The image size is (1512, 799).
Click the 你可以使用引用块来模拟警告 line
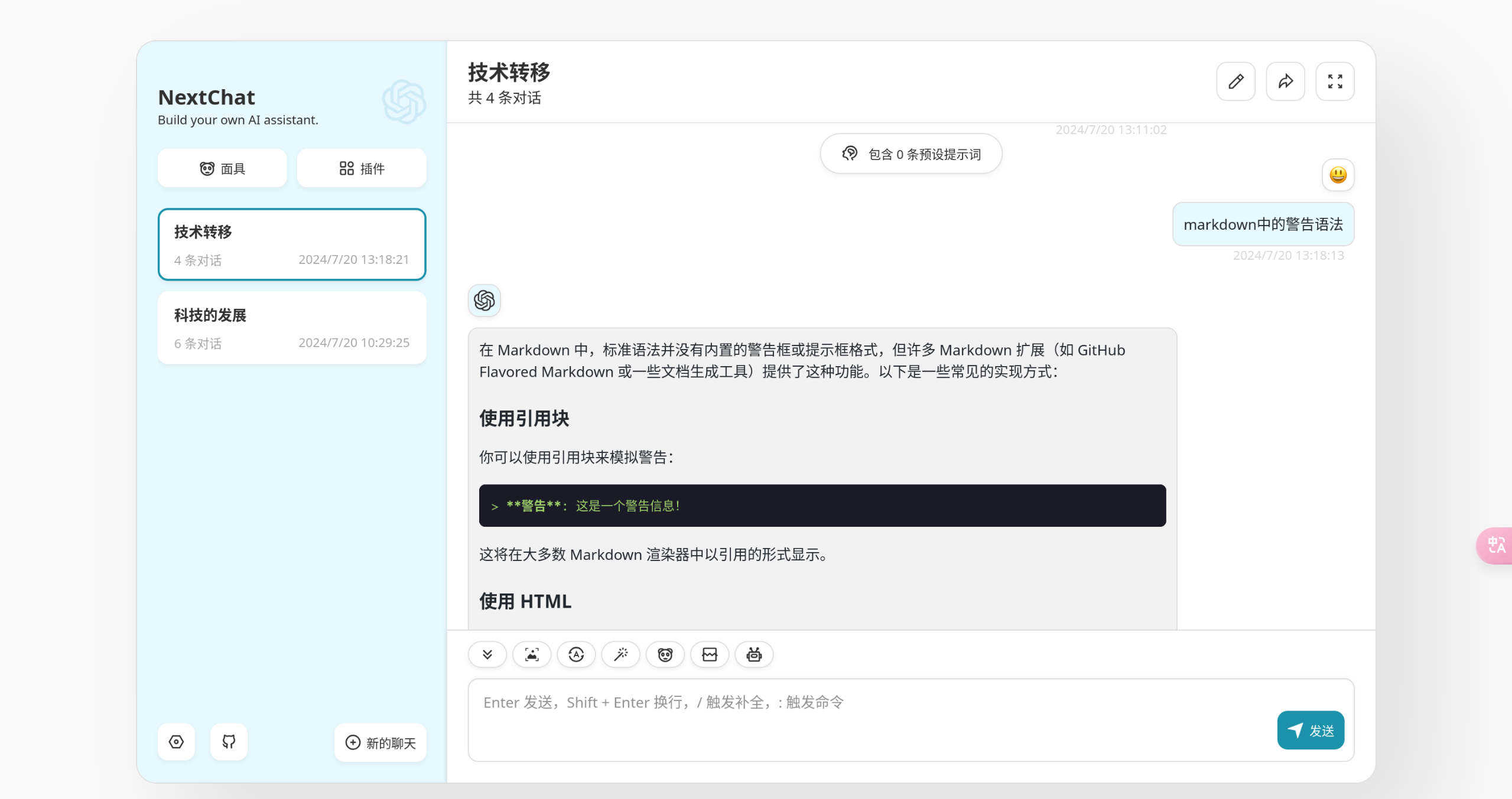(x=576, y=458)
